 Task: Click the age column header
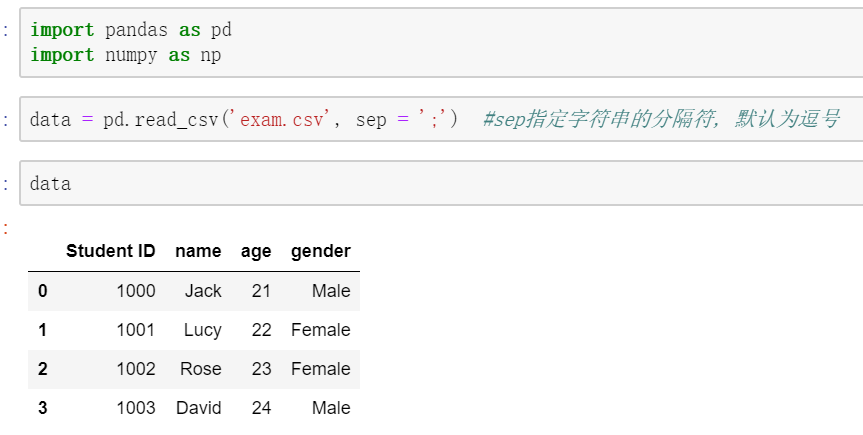pos(256,252)
